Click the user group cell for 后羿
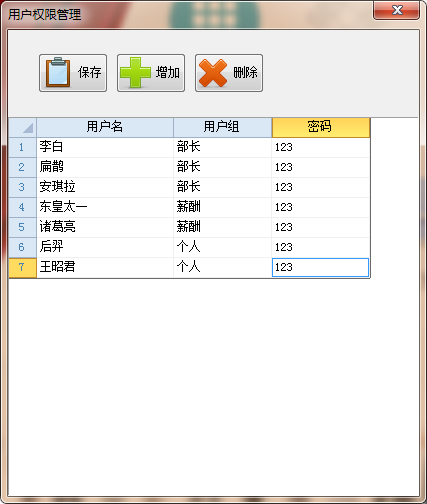 pyautogui.click(x=222, y=247)
